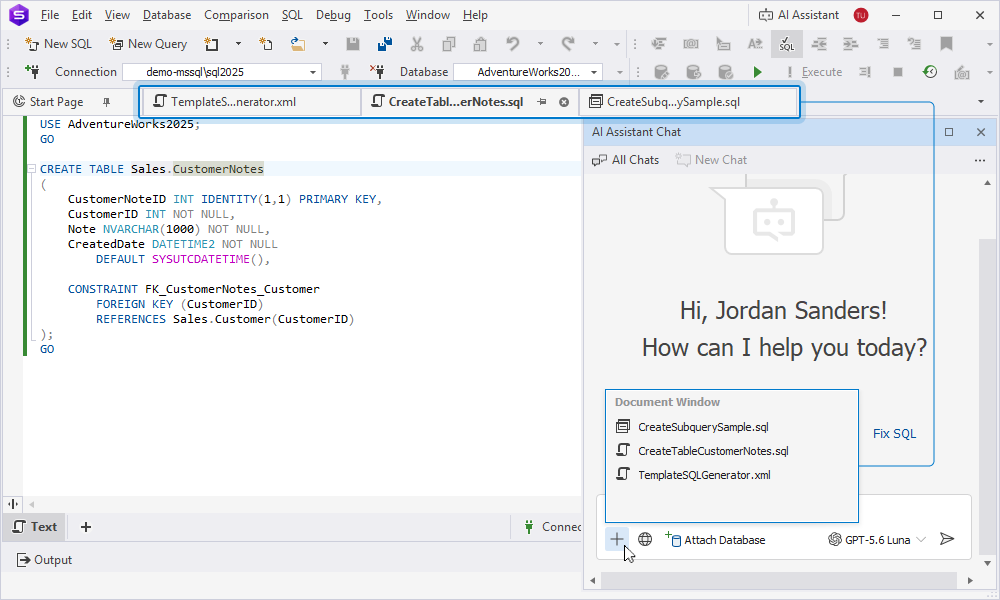The image size is (1000, 600).
Task: Expand the new project dropdown arrow
Action: [x=239, y=44]
